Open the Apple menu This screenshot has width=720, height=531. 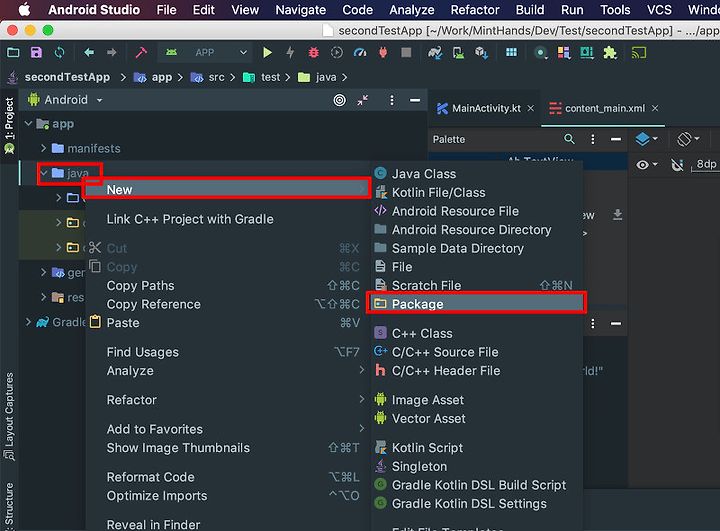pyautogui.click(x=24, y=10)
